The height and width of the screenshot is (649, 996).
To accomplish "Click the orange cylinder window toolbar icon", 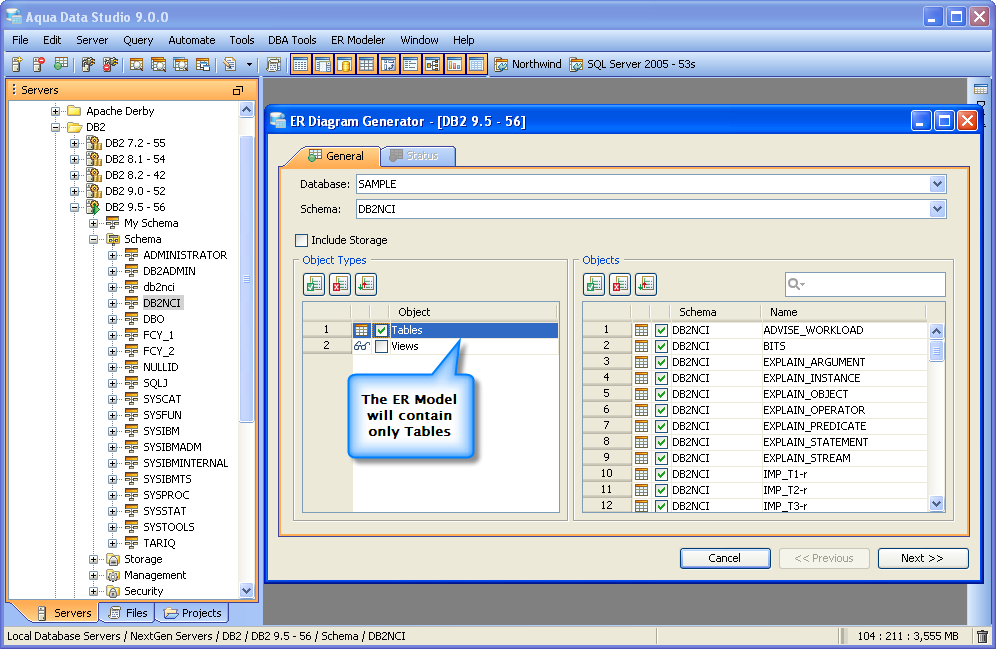I will coord(344,64).
